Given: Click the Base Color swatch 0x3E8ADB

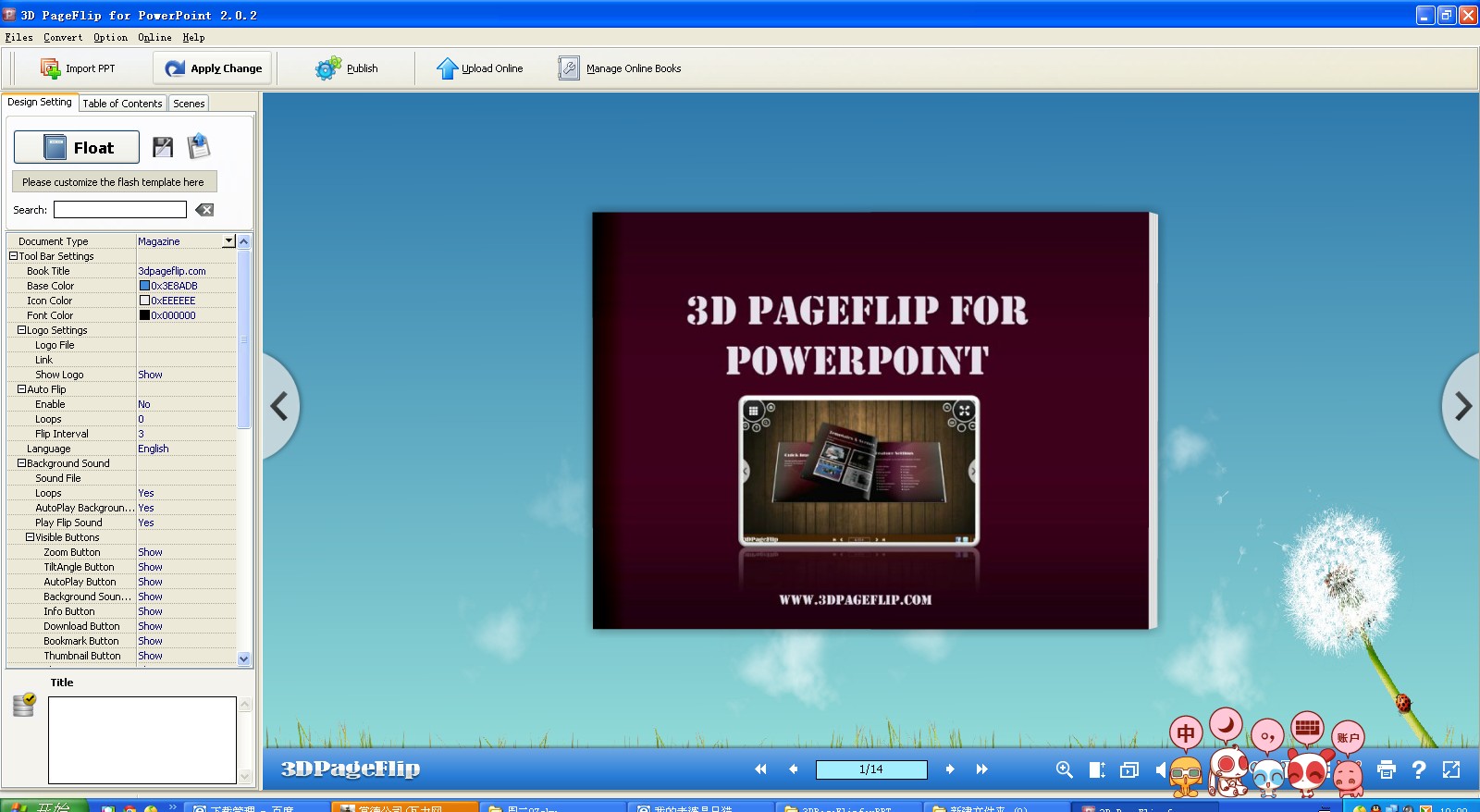Looking at the screenshot, I should [x=144, y=286].
